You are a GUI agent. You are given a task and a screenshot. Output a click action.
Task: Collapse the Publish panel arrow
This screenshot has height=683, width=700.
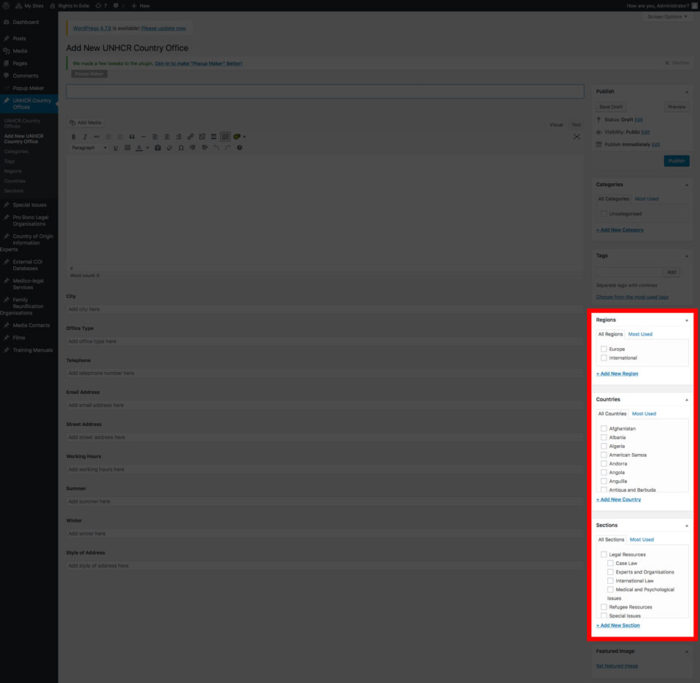click(687, 92)
